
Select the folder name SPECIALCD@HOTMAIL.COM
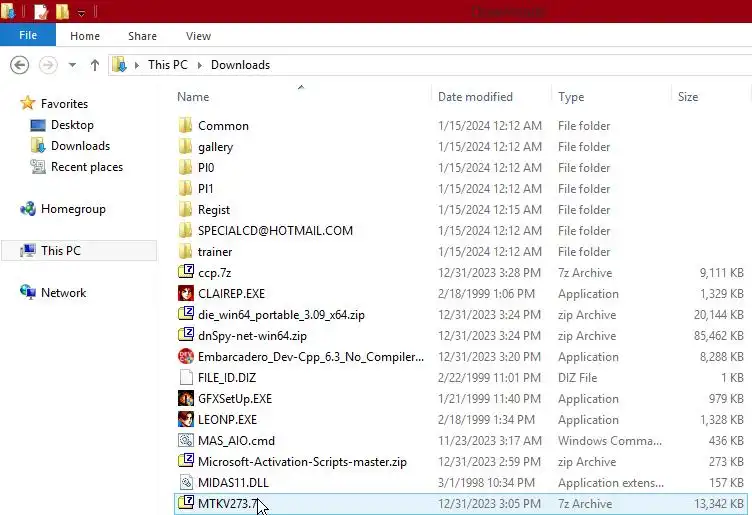pyautogui.click(x=275, y=231)
